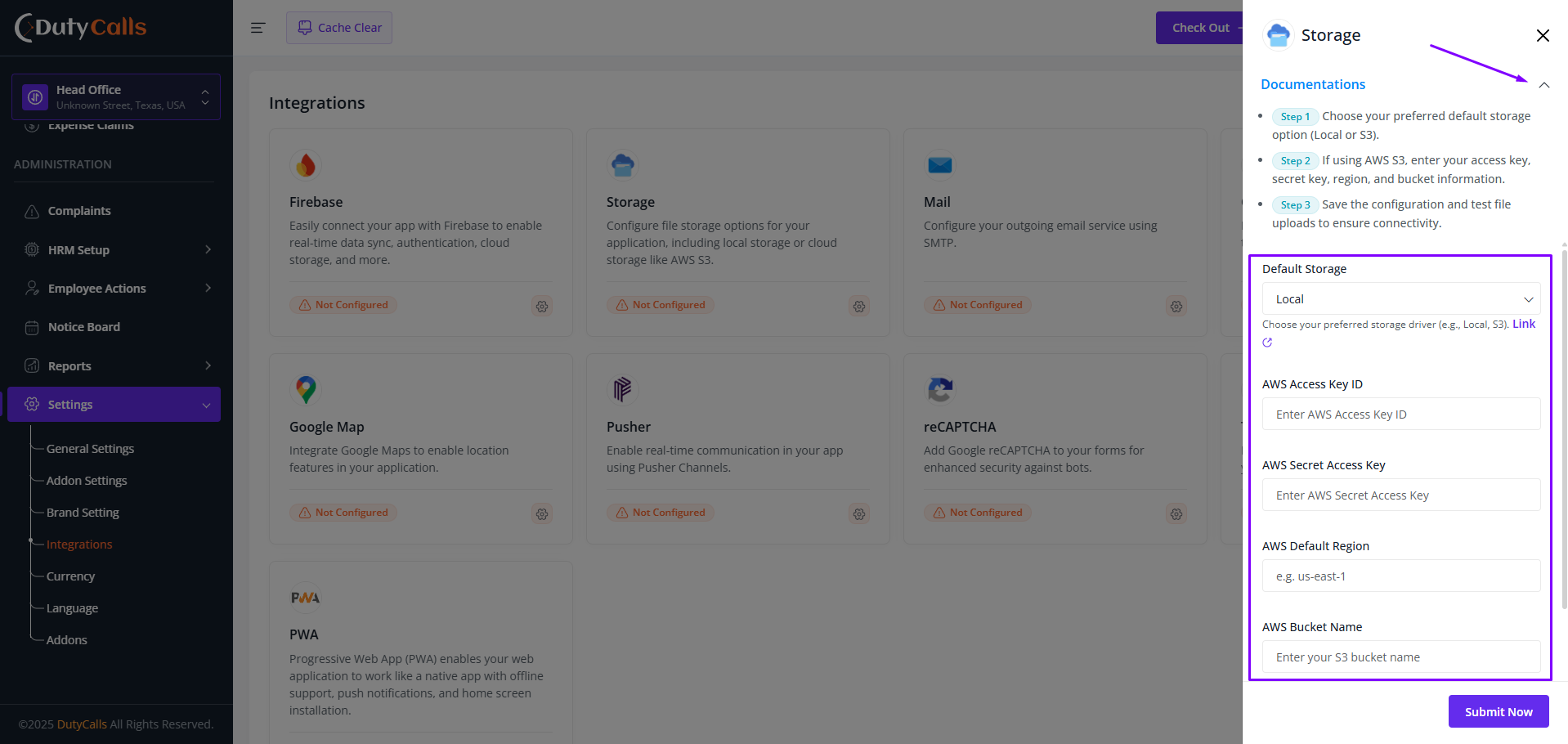Open Mail configuration gear icon

pyautogui.click(x=1176, y=307)
